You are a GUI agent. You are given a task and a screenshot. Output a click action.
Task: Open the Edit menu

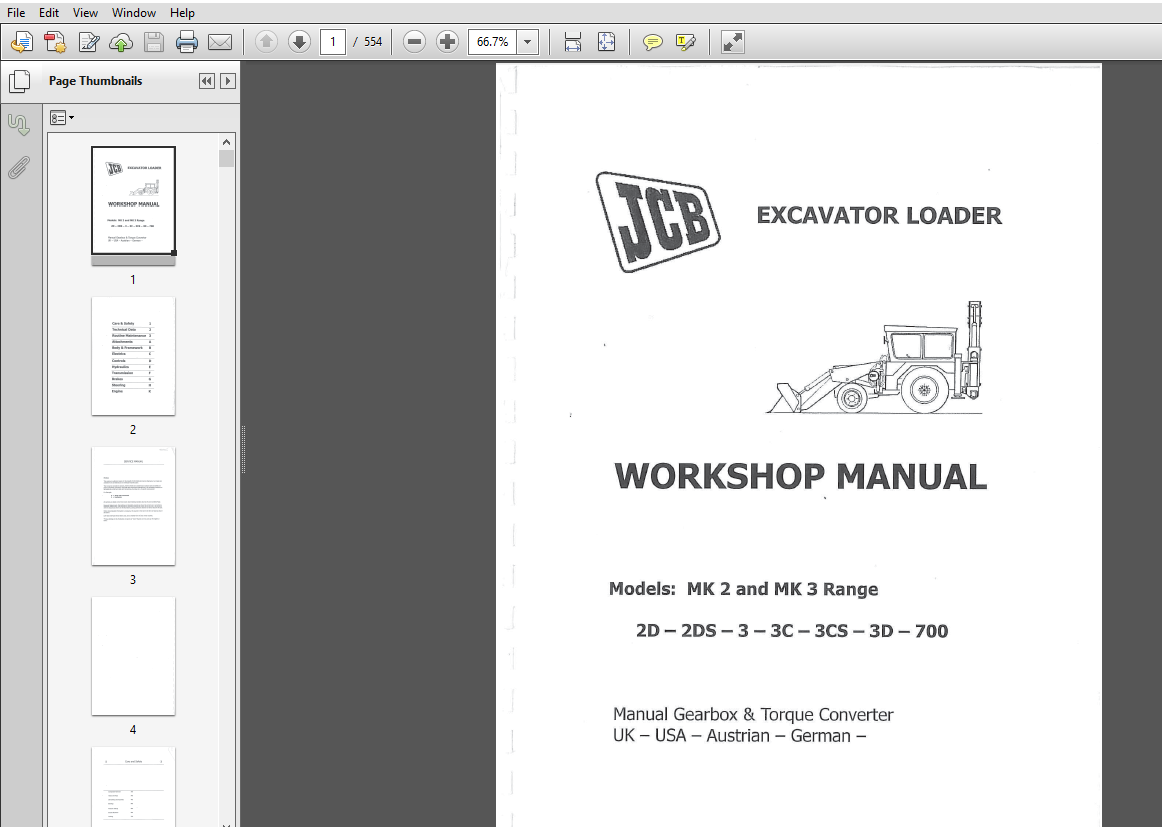(49, 13)
